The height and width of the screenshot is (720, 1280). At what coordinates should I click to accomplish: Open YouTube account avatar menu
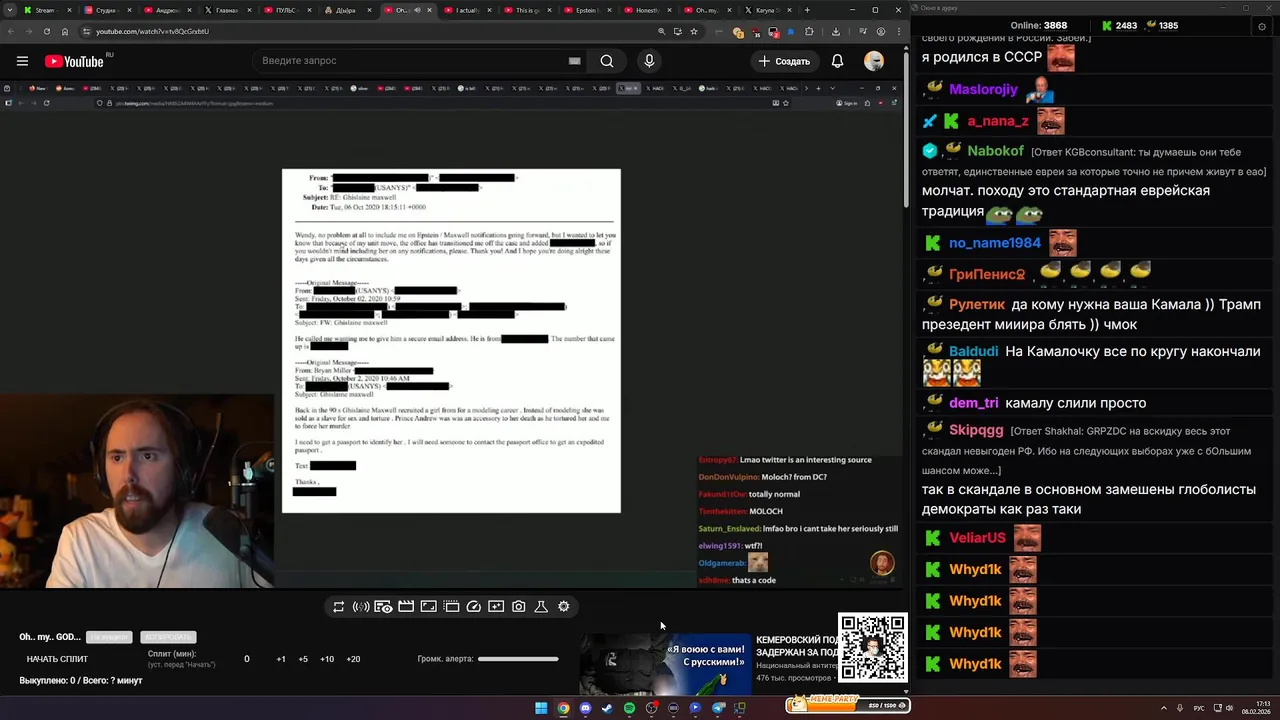pyautogui.click(x=874, y=61)
